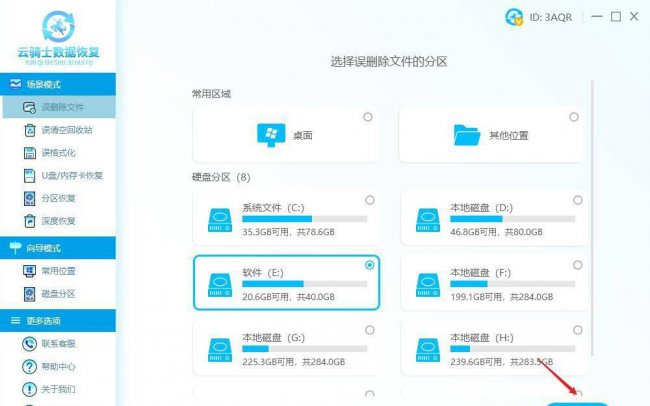Click the floppy disk icon for 误格式化
This screenshot has height=406, width=650.
[x=29, y=153]
